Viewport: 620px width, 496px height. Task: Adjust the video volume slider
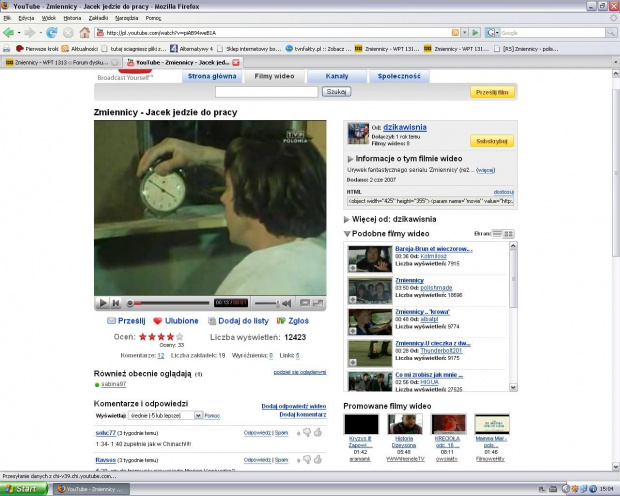(x=268, y=303)
